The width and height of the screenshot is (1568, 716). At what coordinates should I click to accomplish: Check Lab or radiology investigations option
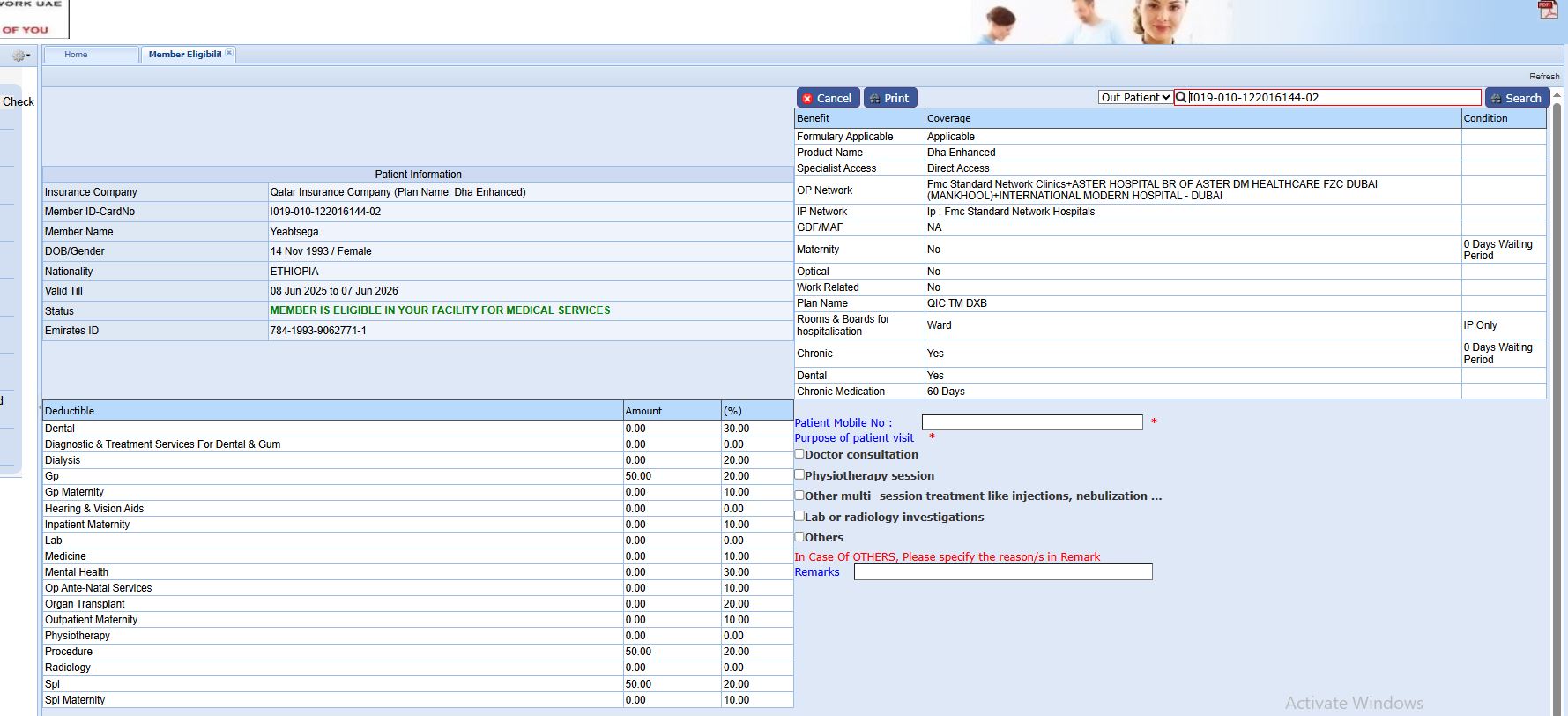click(x=799, y=516)
